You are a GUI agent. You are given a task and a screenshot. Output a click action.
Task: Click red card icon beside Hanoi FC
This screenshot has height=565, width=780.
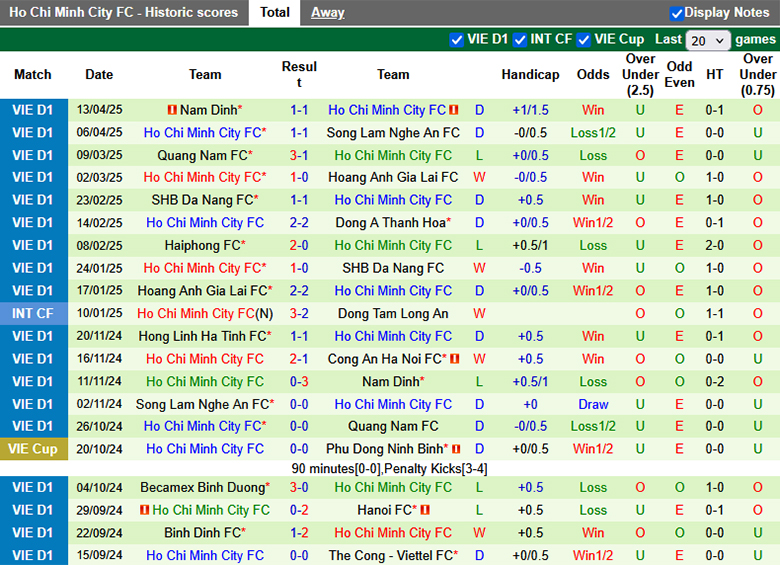pyautogui.click(x=425, y=510)
